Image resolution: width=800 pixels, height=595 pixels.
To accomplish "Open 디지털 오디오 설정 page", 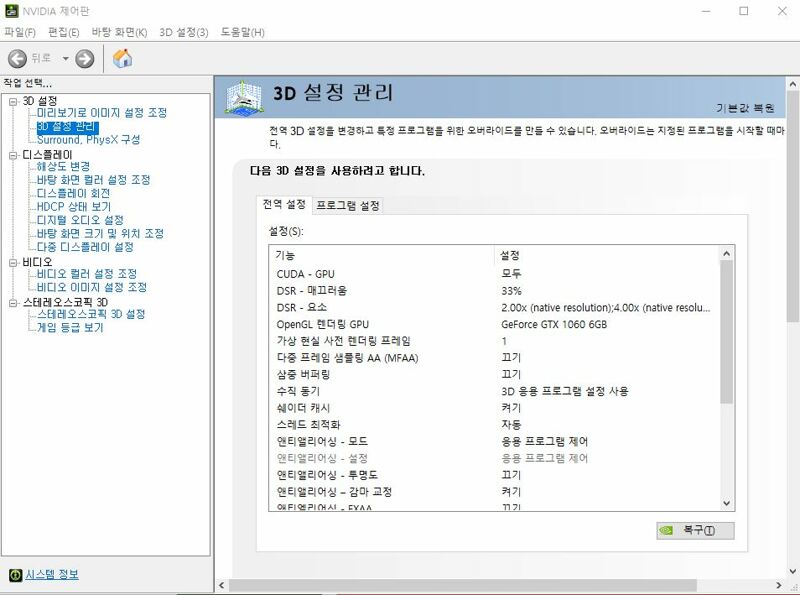I will (x=80, y=220).
